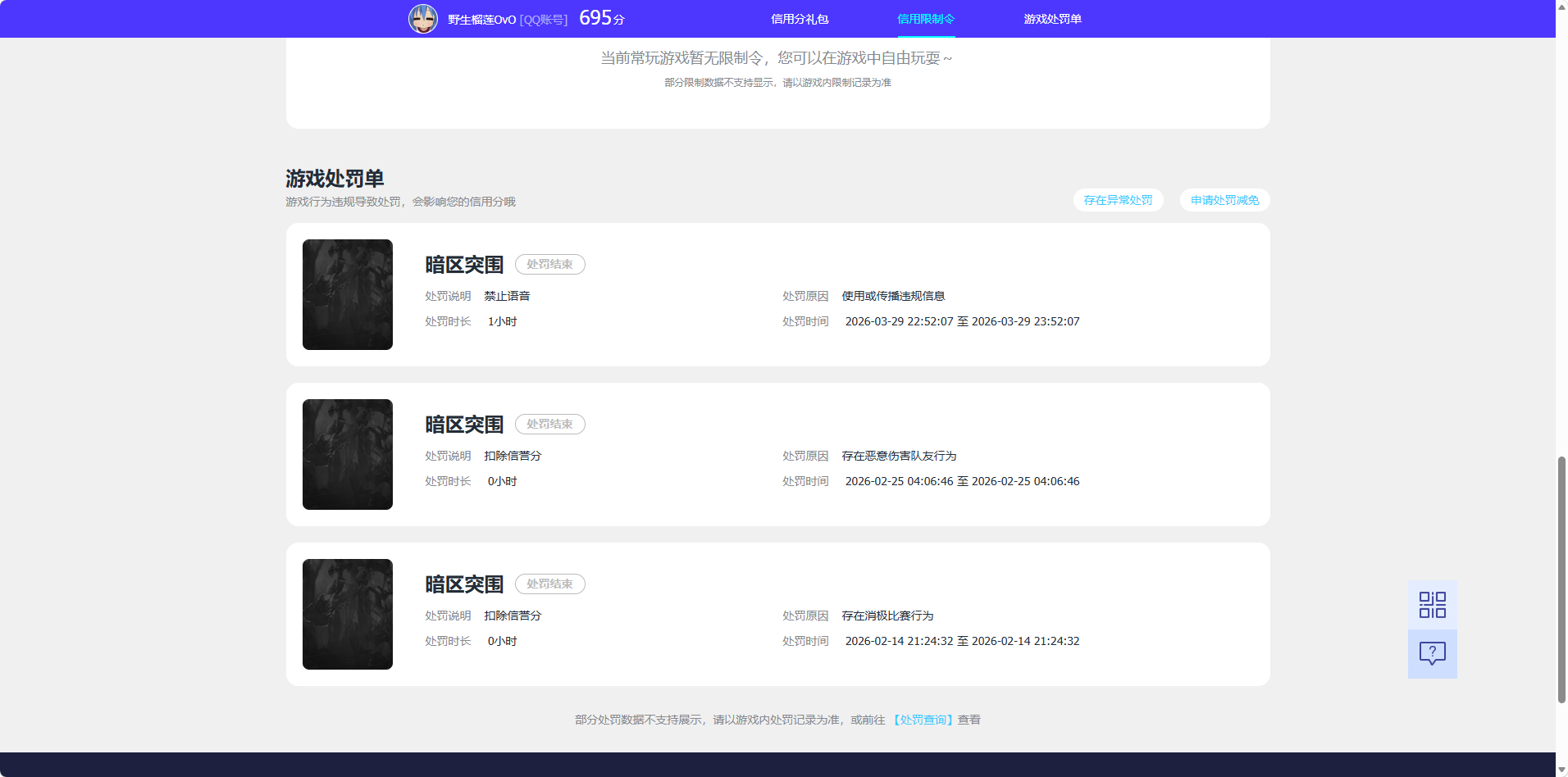
Task: Click the user avatar icon in header
Action: (423, 19)
